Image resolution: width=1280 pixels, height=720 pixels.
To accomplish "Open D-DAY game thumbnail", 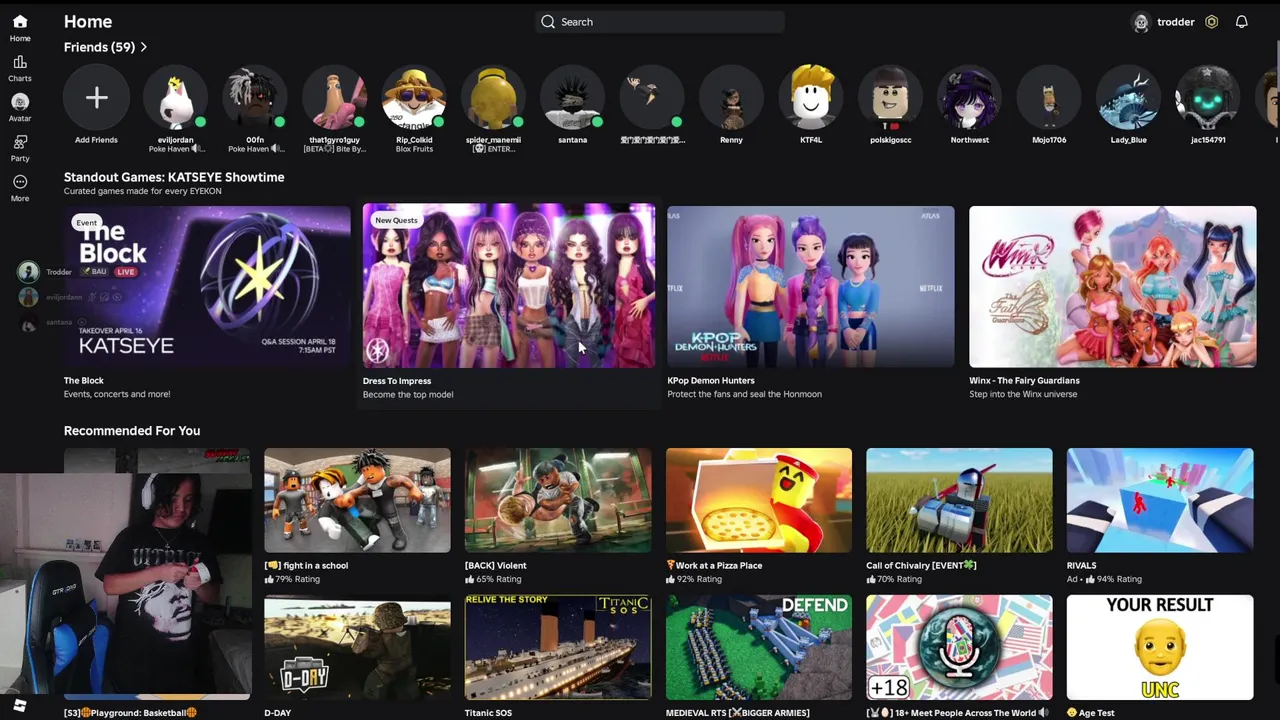I will point(357,647).
